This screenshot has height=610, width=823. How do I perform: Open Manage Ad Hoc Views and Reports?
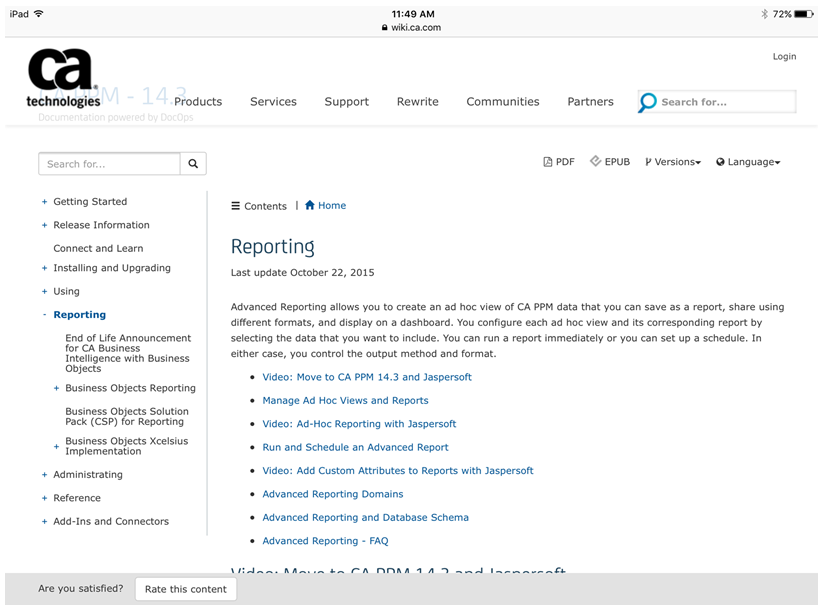(x=345, y=401)
